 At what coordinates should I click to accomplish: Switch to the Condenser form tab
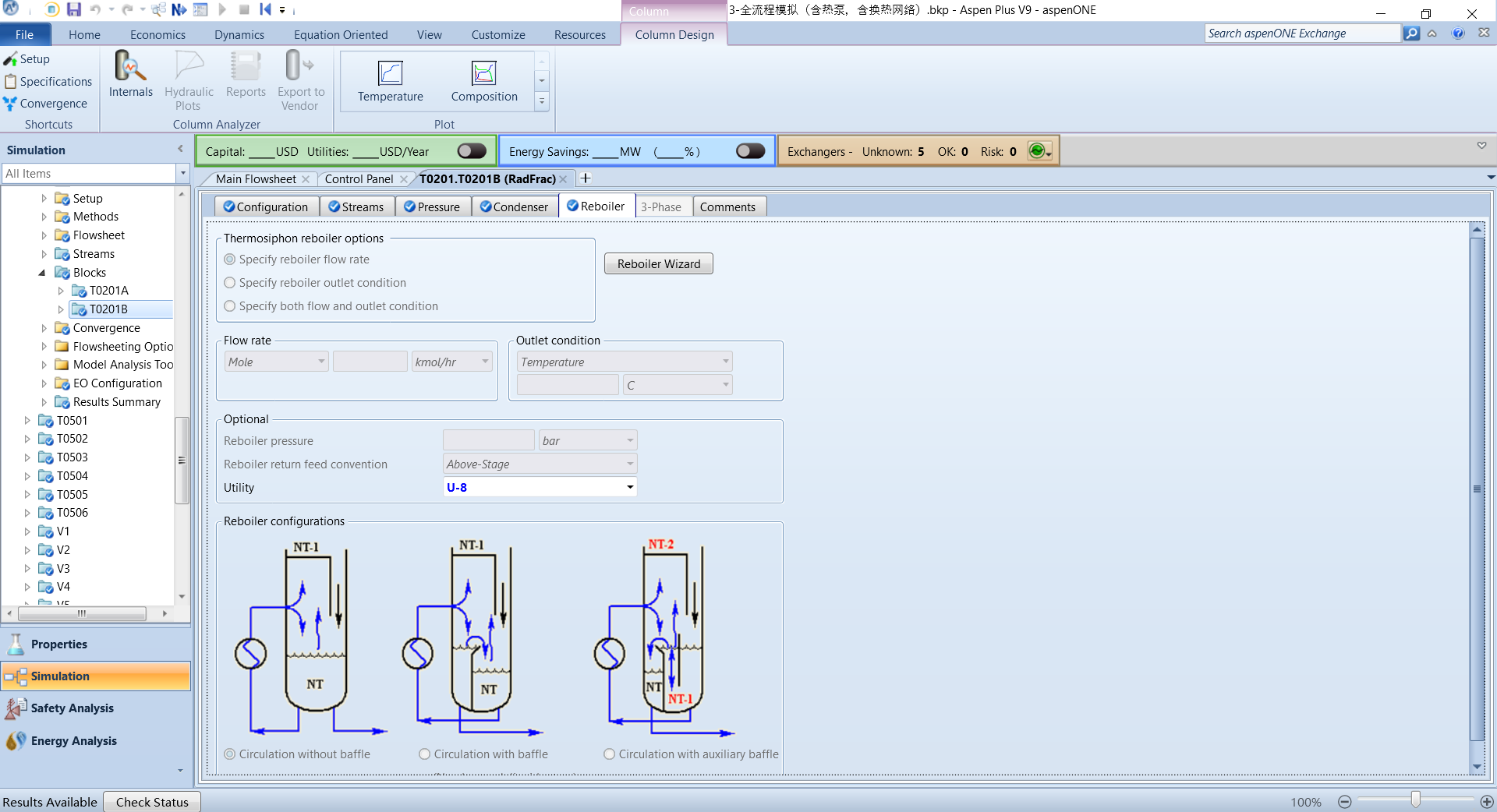[515, 207]
